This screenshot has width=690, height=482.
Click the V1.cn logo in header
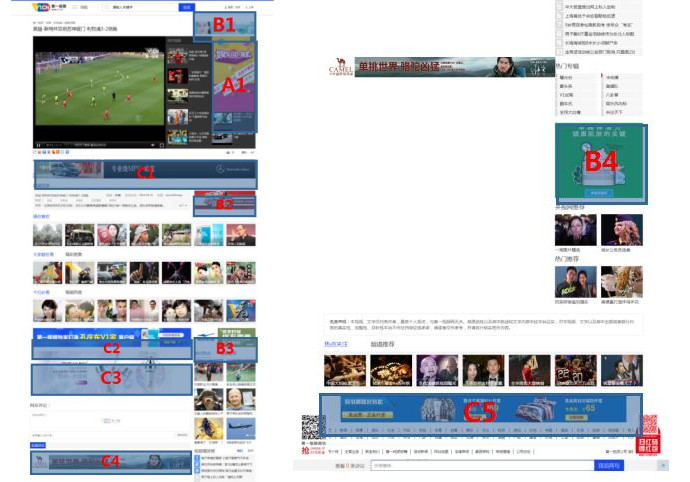[x=42, y=7]
